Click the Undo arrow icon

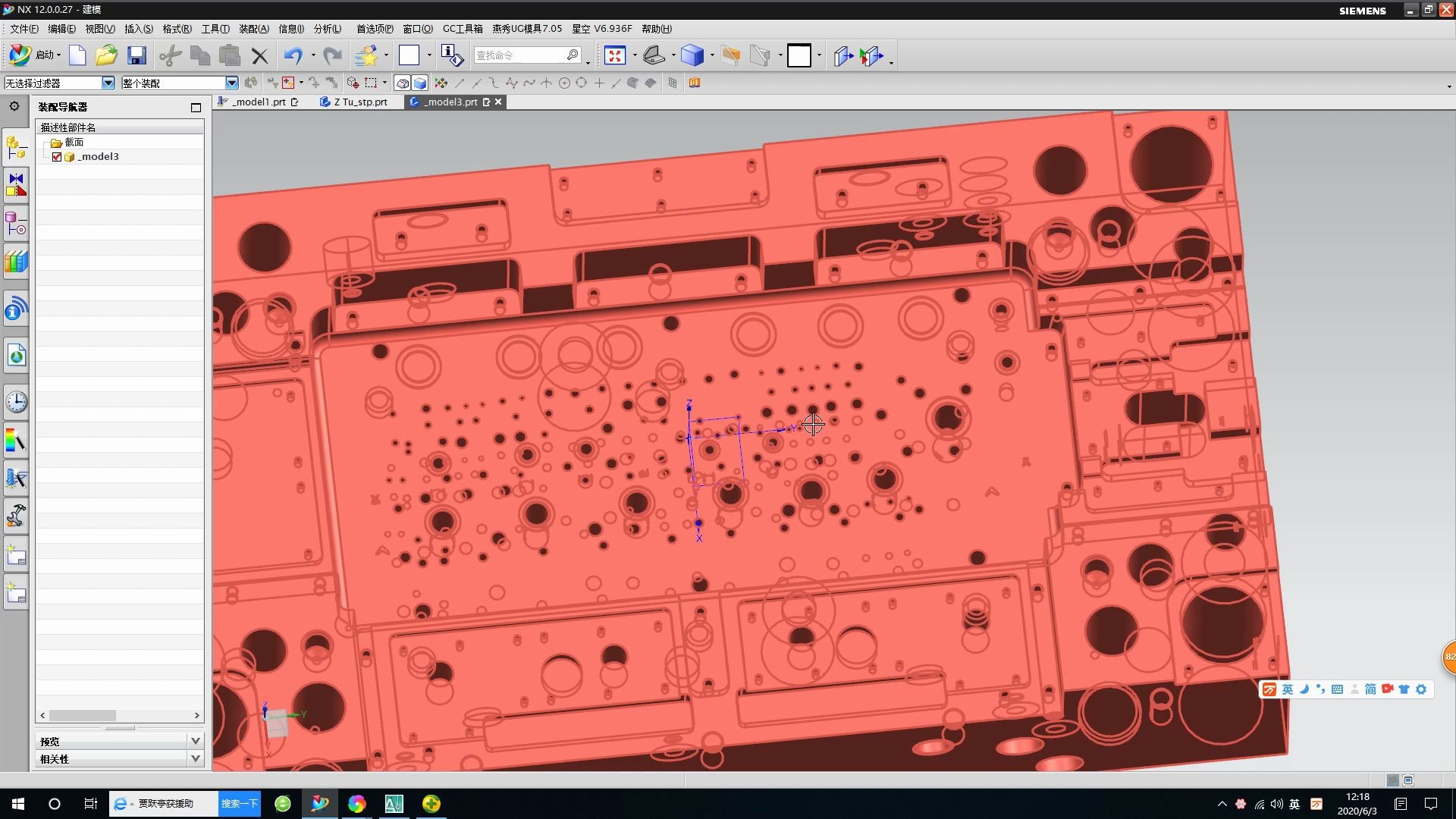pos(293,55)
